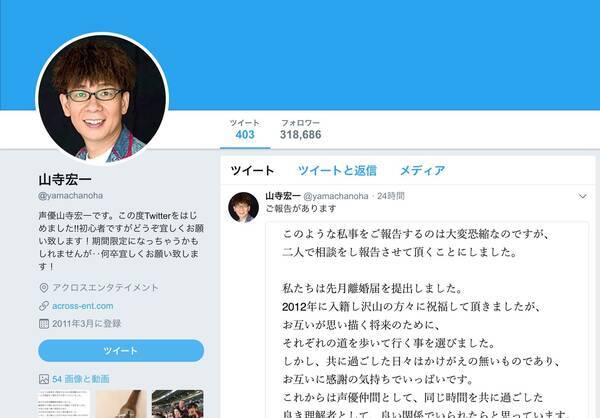Viewport: 600px width, 418px height.
Task: Open the large circular profile picture
Action: tap(102, 99)
